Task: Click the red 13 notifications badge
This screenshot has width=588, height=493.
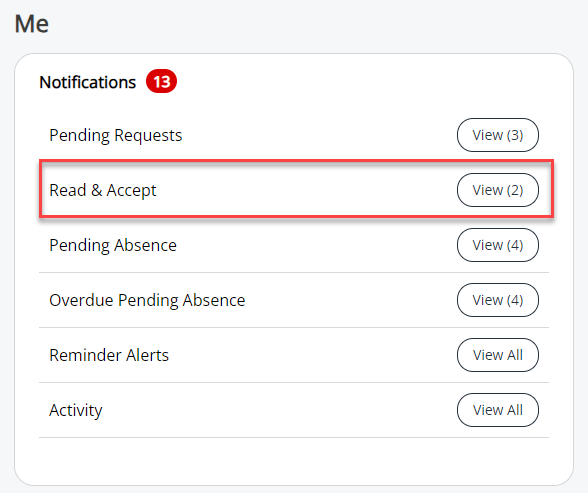Action: pyautogui.click(x=161, y=81)
